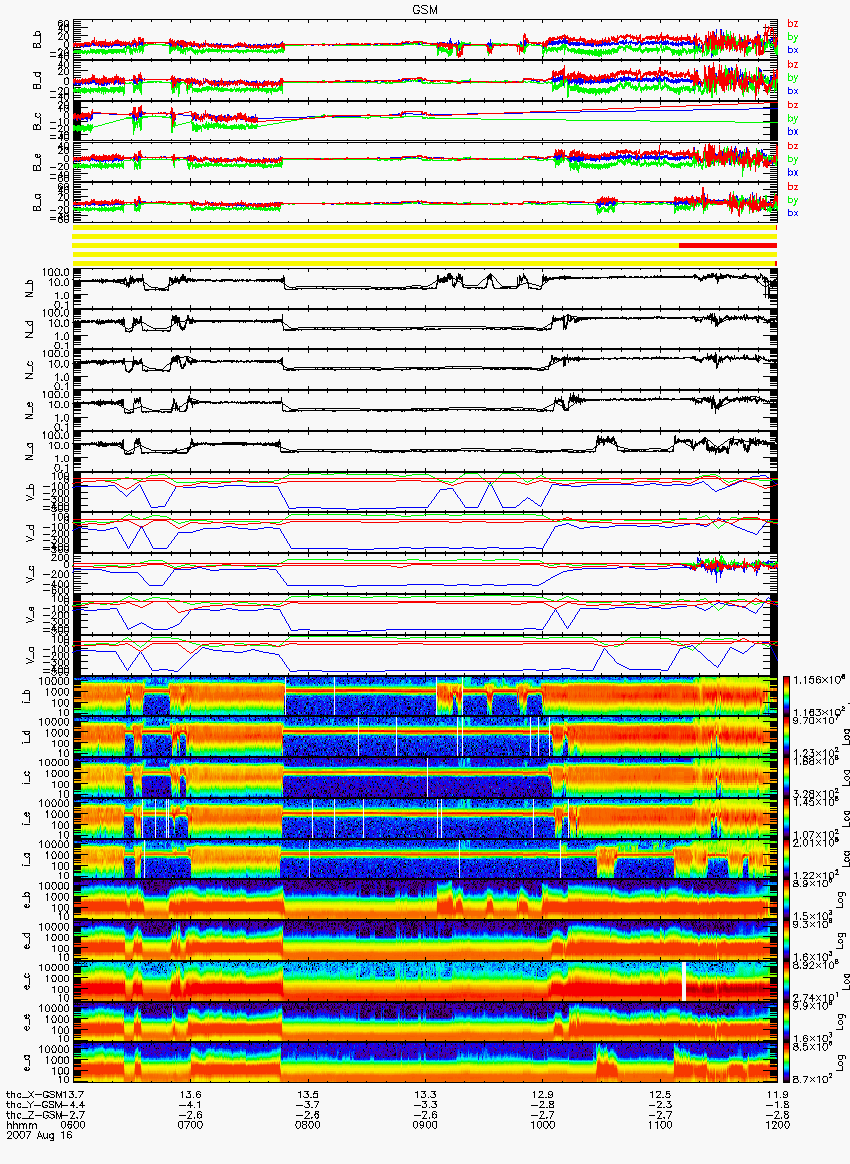Select the B_e magnetic field axis label

tap(37, 163)
